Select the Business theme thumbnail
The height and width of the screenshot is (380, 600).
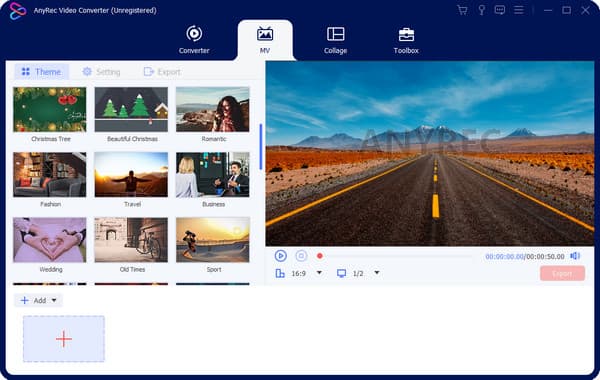tap(213, 175)
